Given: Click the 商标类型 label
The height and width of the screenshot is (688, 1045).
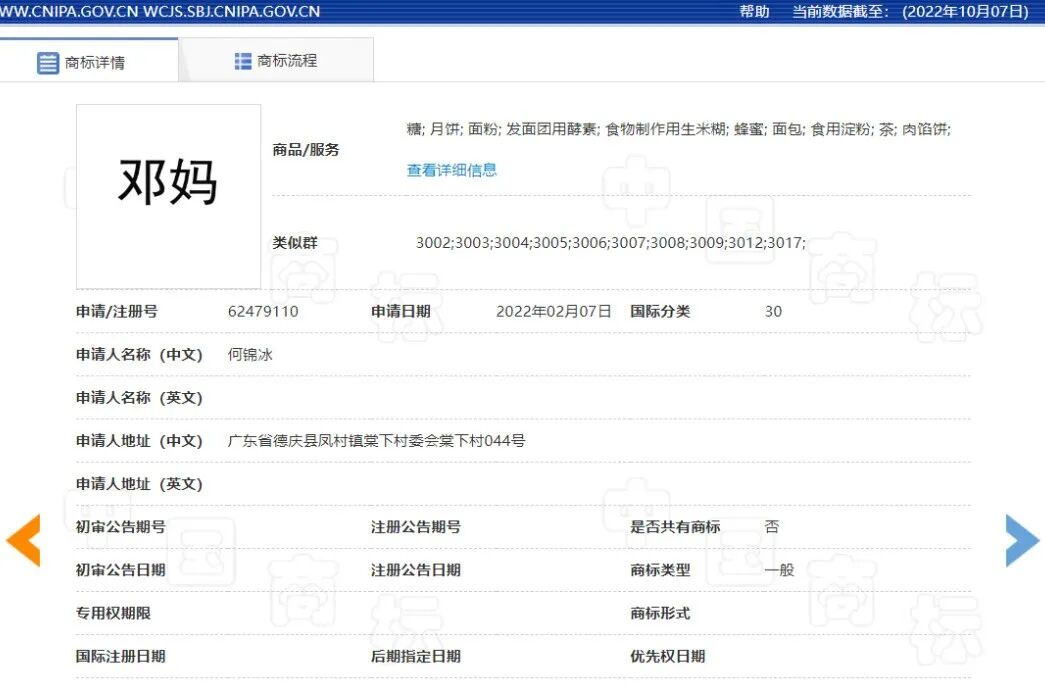Looking at the screenshot, I should click(x=660, y=570).
